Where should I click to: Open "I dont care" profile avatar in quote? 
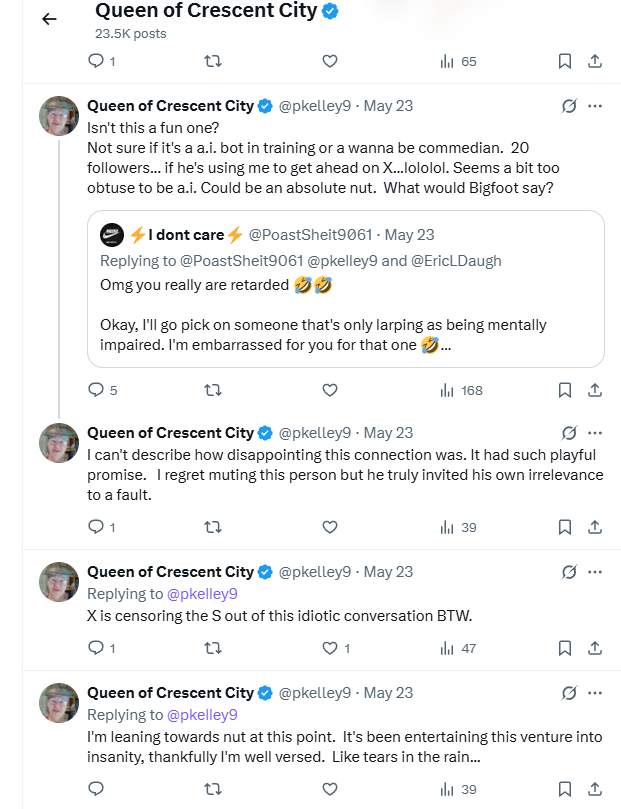[x=112, y=235]
